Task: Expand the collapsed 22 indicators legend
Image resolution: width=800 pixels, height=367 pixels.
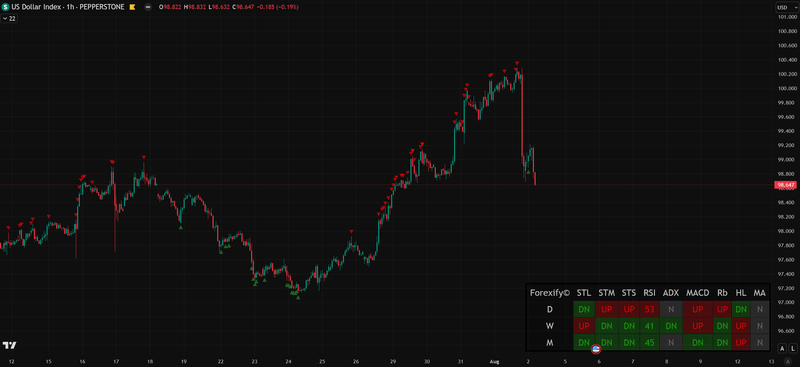Action: (x=9, y=18)
